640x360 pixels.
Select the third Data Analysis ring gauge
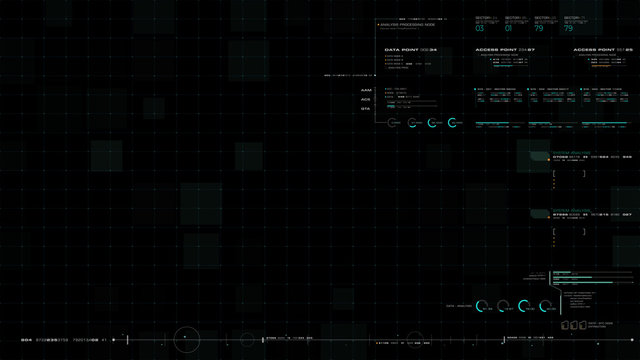[x=524, y=306]
